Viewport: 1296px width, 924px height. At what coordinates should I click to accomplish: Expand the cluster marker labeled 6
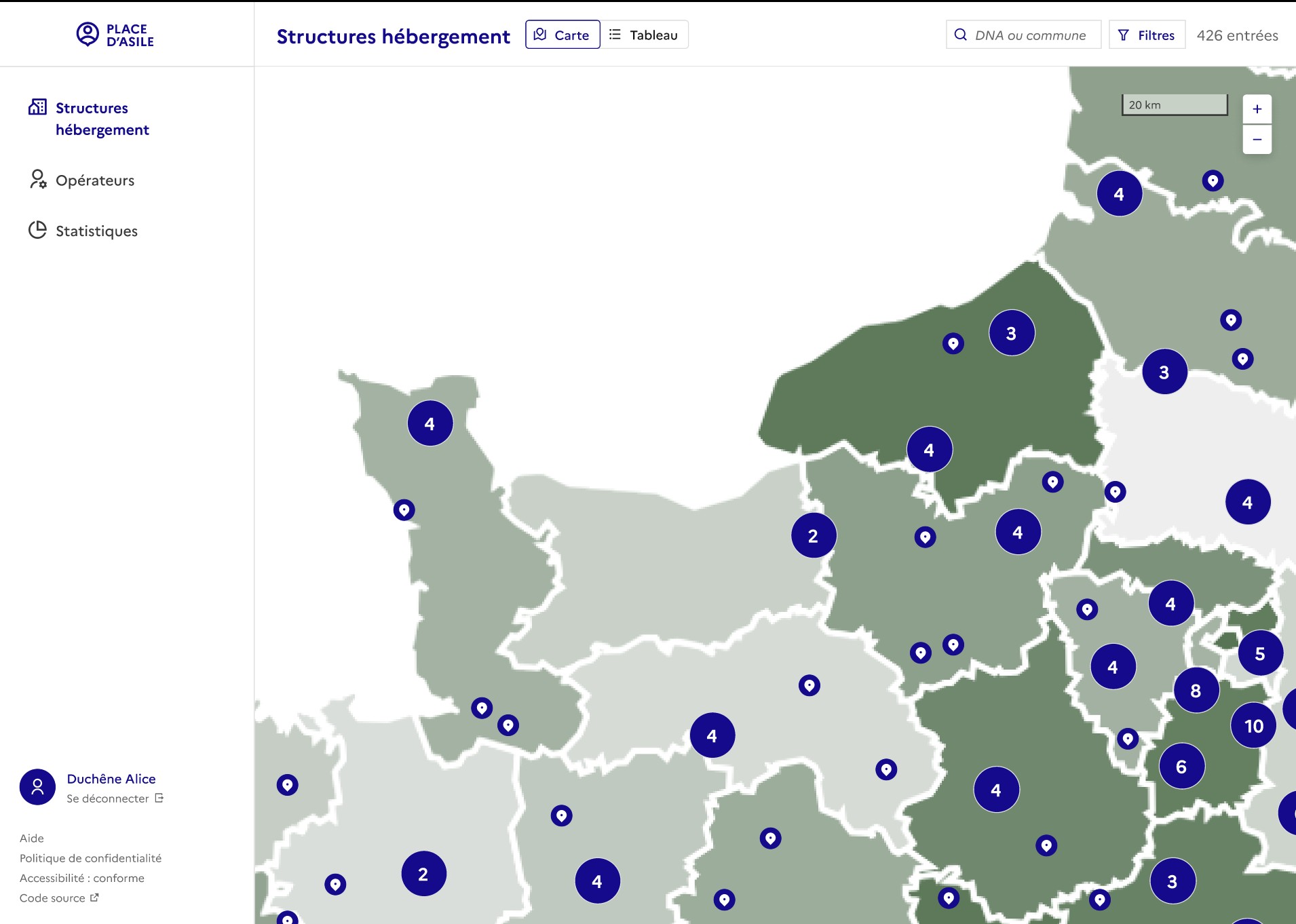coord(1181,767)
